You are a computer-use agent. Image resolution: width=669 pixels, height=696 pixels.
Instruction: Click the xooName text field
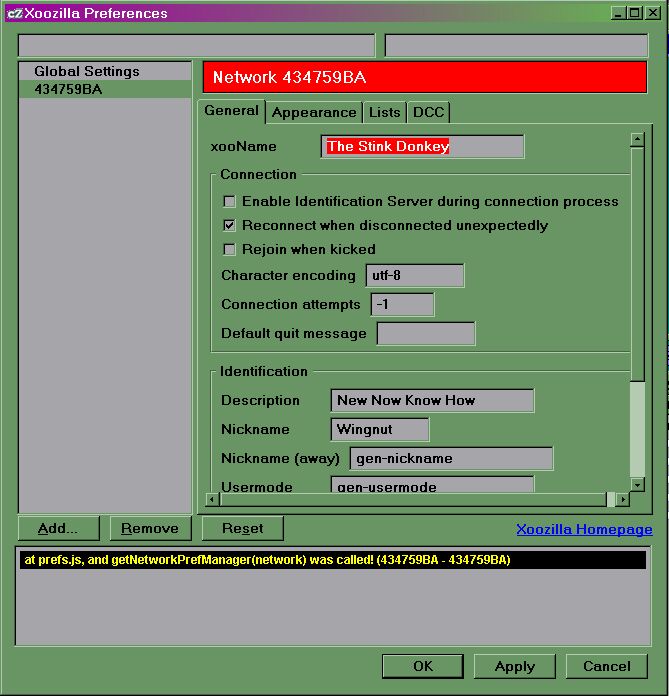[422, 146]
